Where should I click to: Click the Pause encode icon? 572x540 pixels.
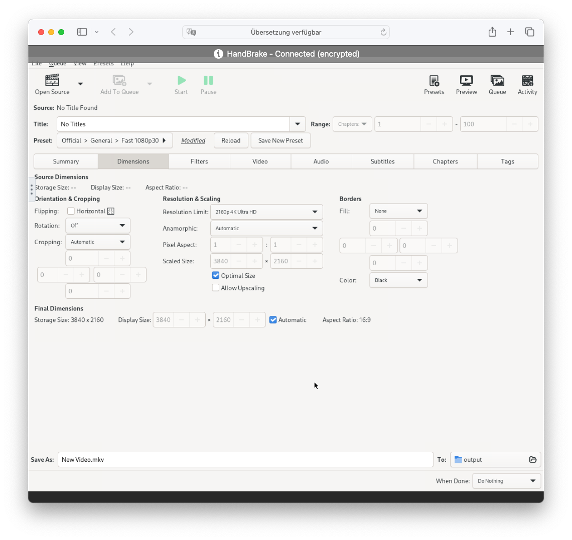[208, 80]
